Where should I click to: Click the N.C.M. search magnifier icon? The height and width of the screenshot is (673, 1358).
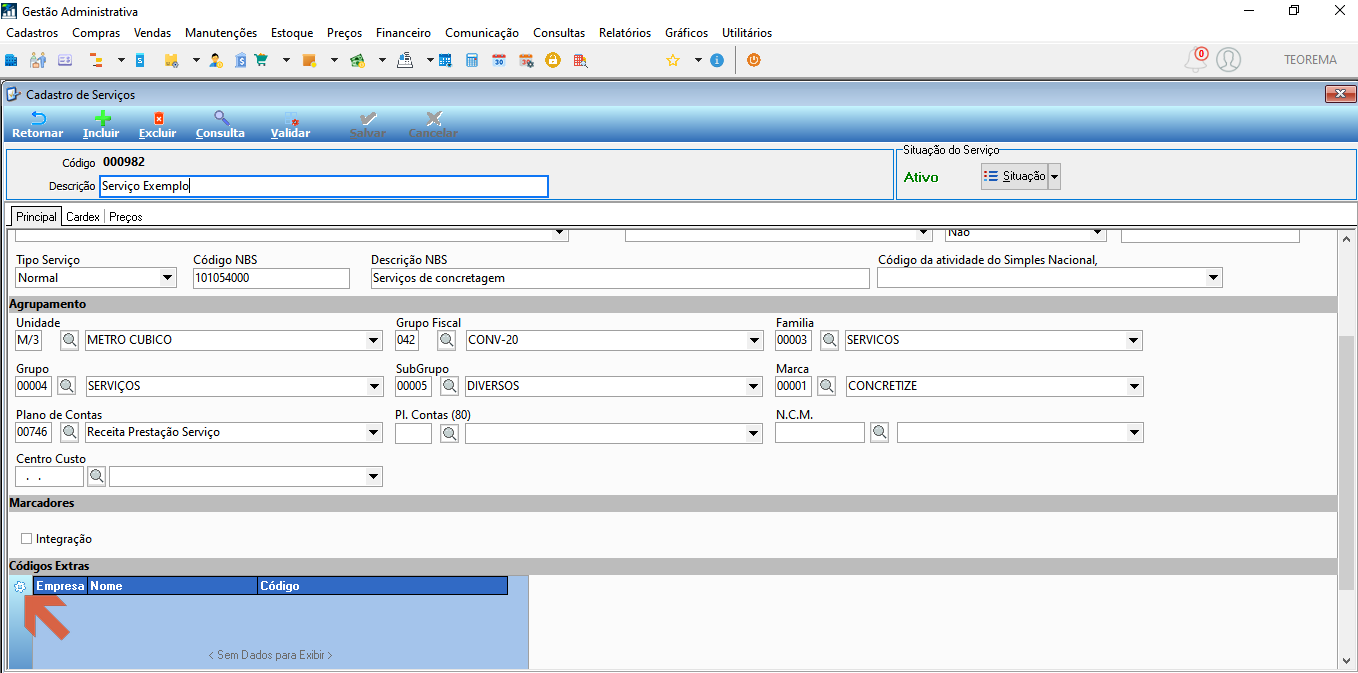tap(879, 432)
